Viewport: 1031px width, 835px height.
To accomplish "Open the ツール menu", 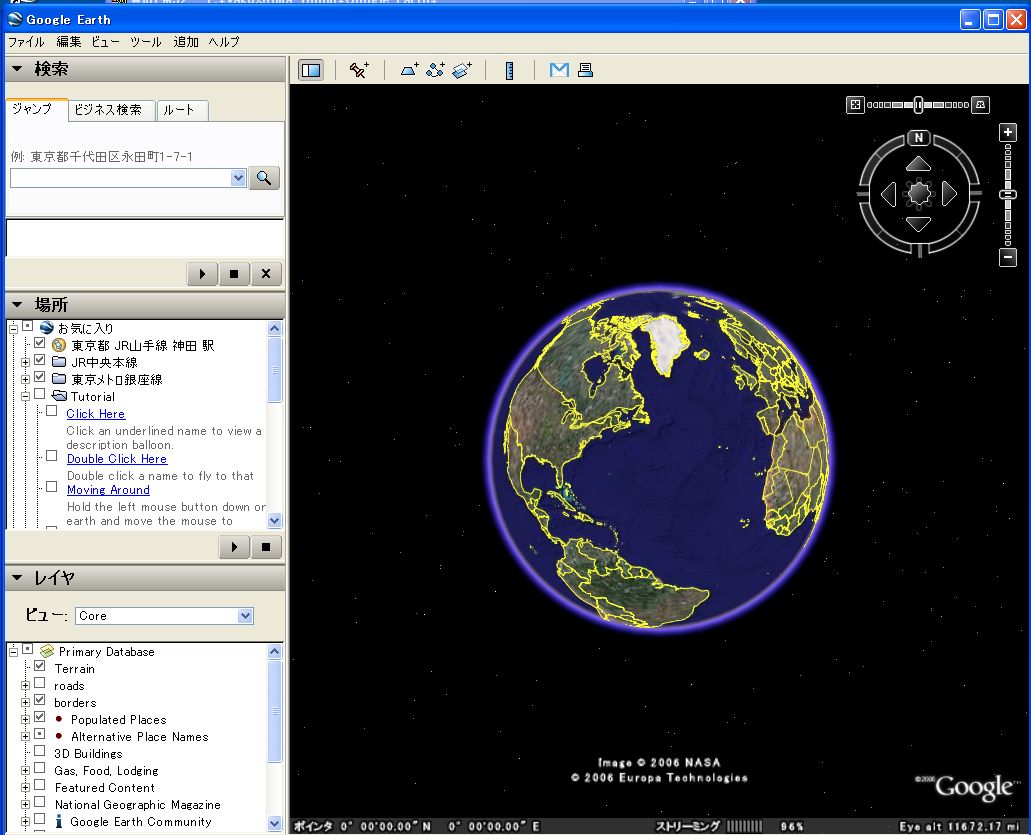I will pos(145,41).
